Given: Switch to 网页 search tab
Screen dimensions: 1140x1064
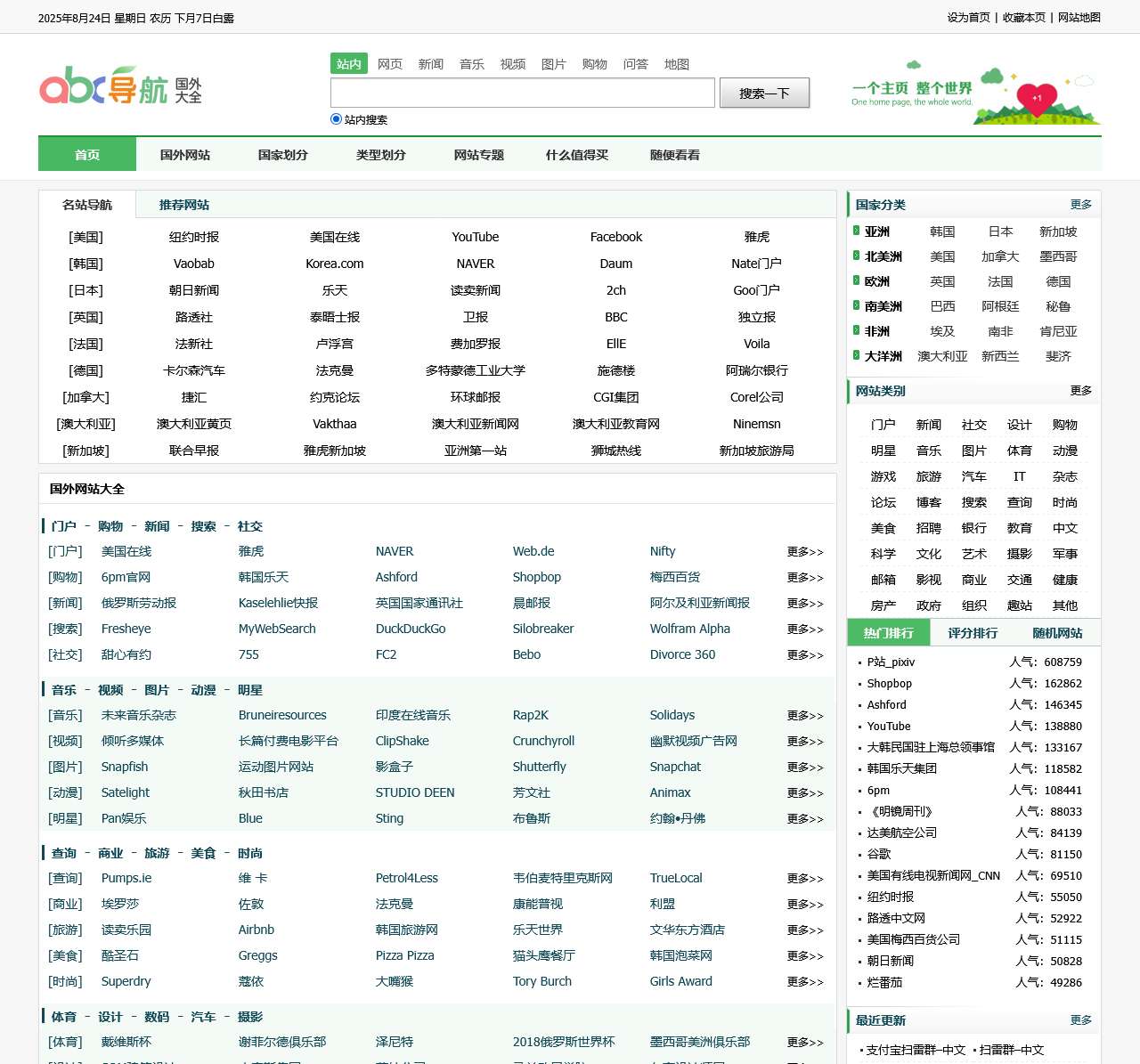Looking at the screenshot, I should 390,64.
